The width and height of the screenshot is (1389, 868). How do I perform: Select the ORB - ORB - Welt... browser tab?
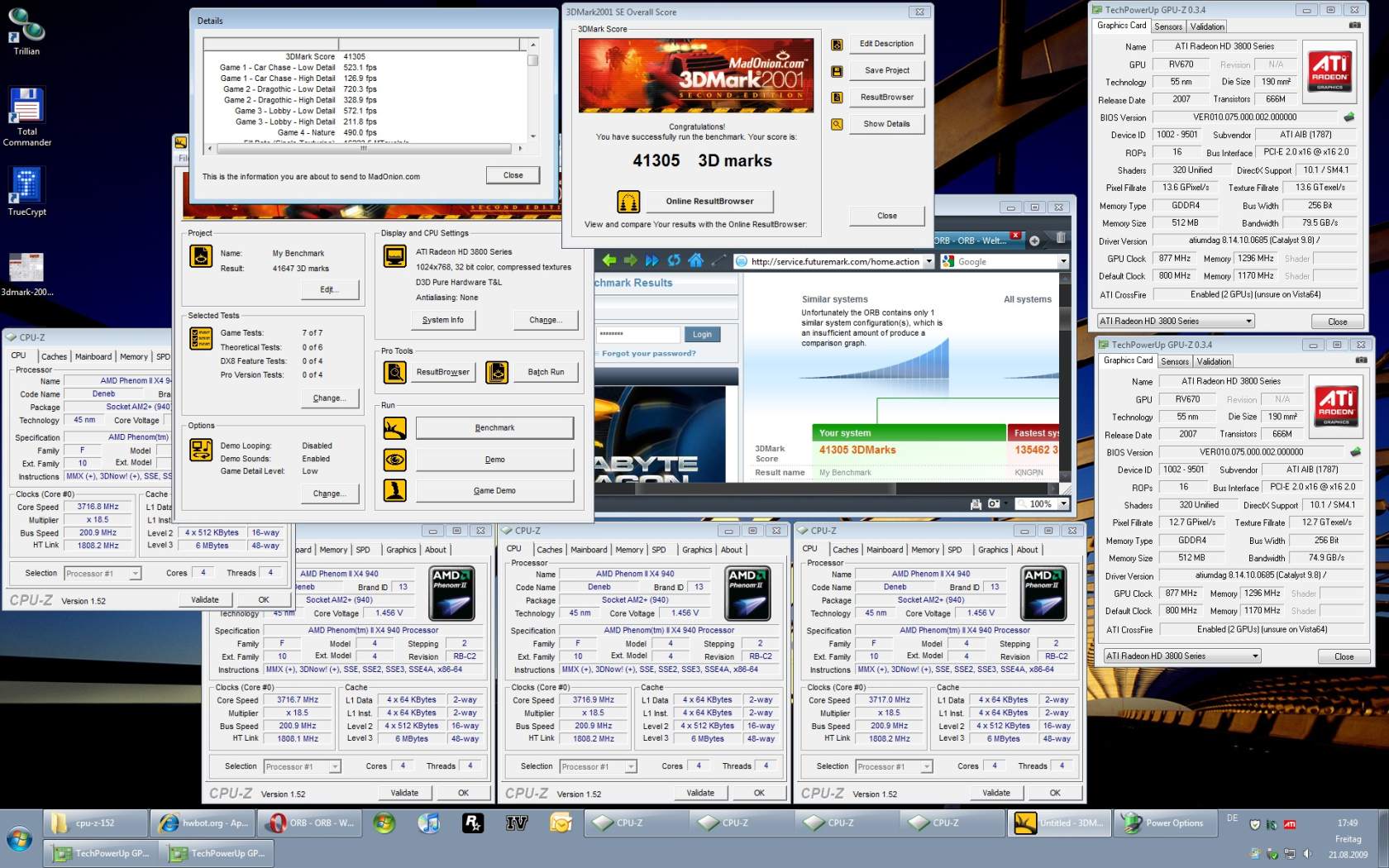coord(978,241)
